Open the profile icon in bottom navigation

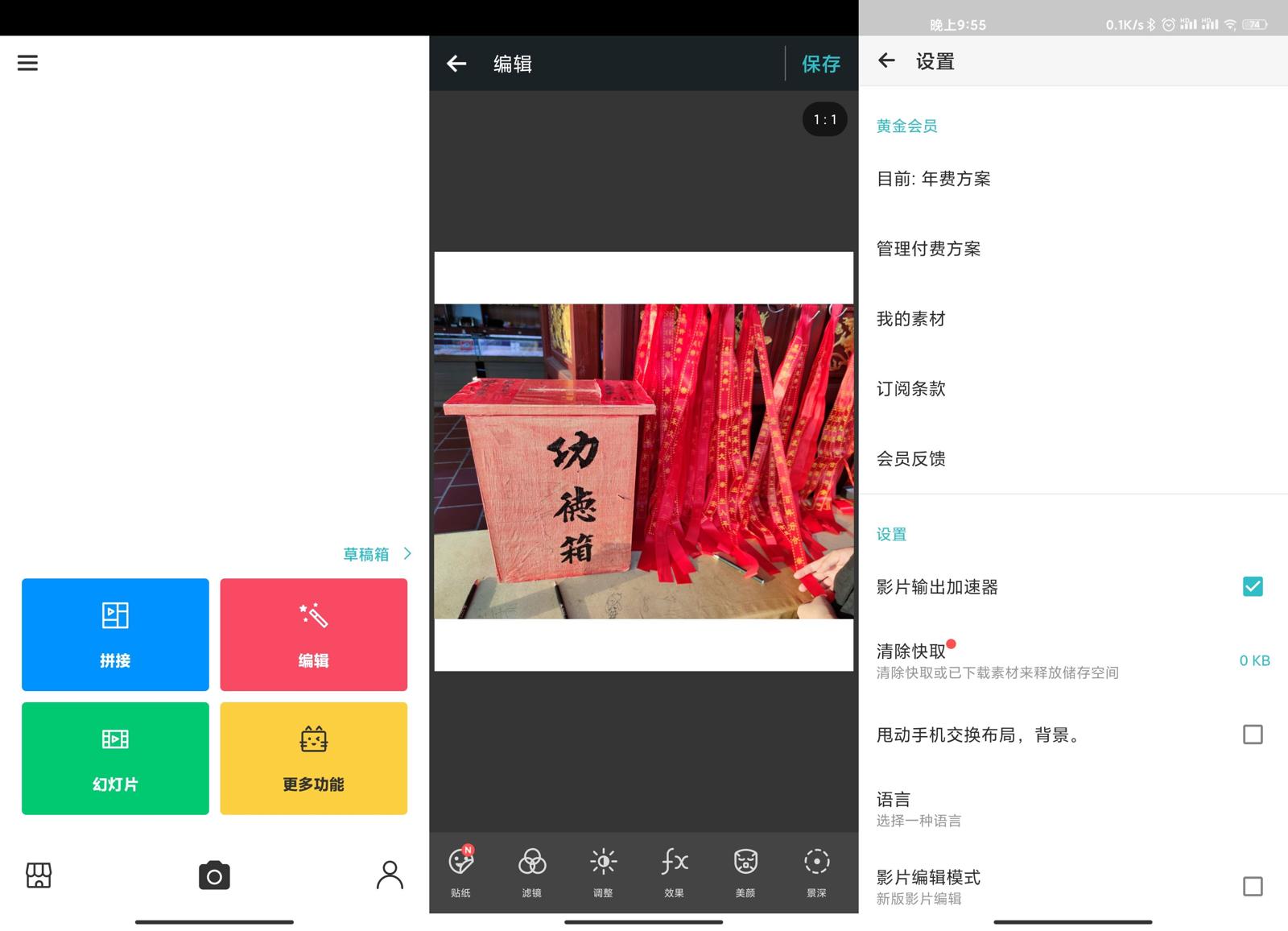390,875
